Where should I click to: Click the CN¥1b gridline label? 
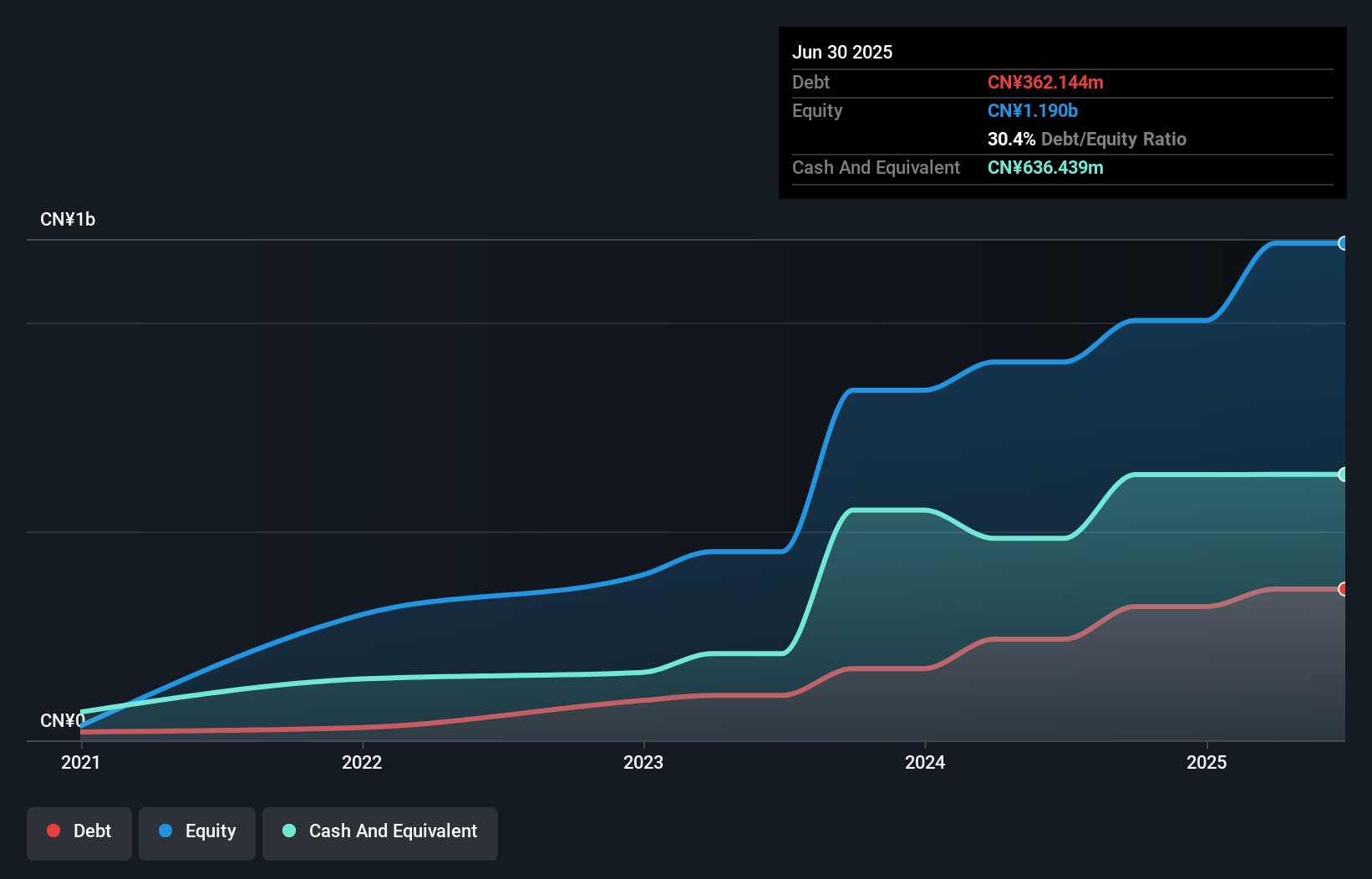tap(69, 219)
